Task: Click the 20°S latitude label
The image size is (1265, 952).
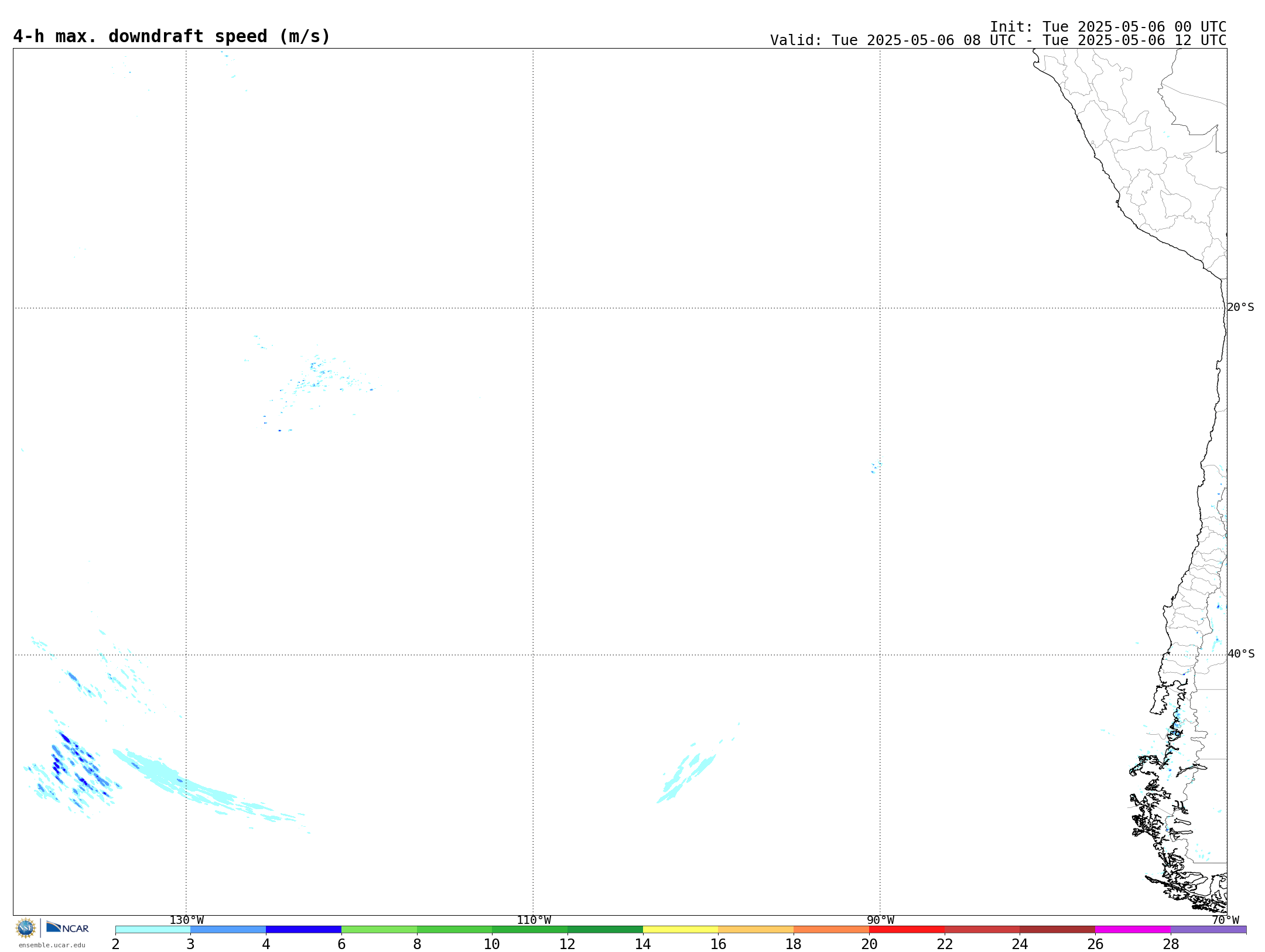Action: [x=1240, y=307]
